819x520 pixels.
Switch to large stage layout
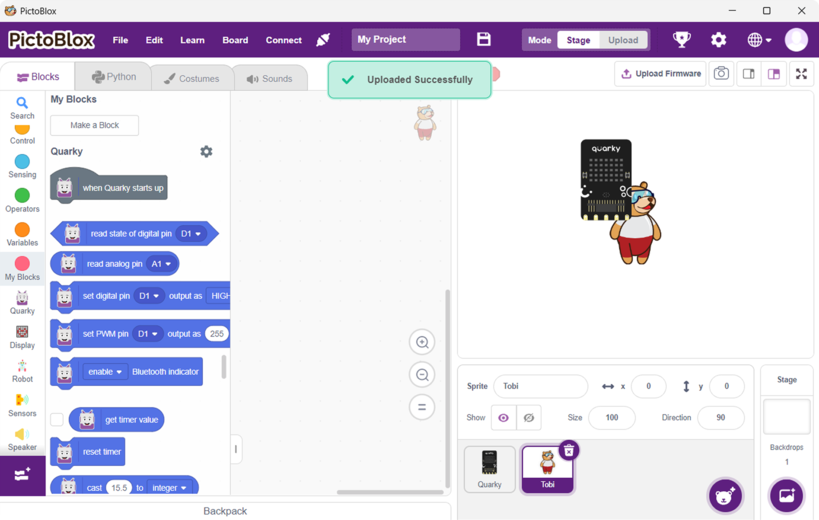click(774, 74)
